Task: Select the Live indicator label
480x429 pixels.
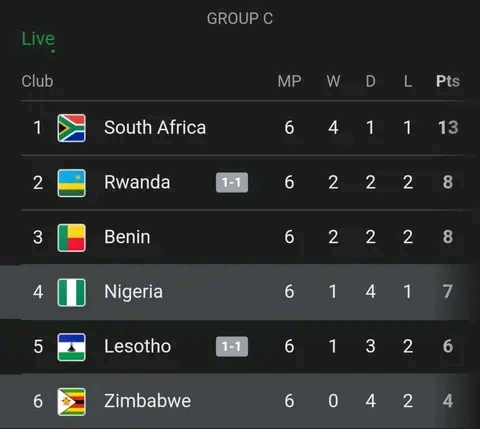Action: [x=38, y=39]
